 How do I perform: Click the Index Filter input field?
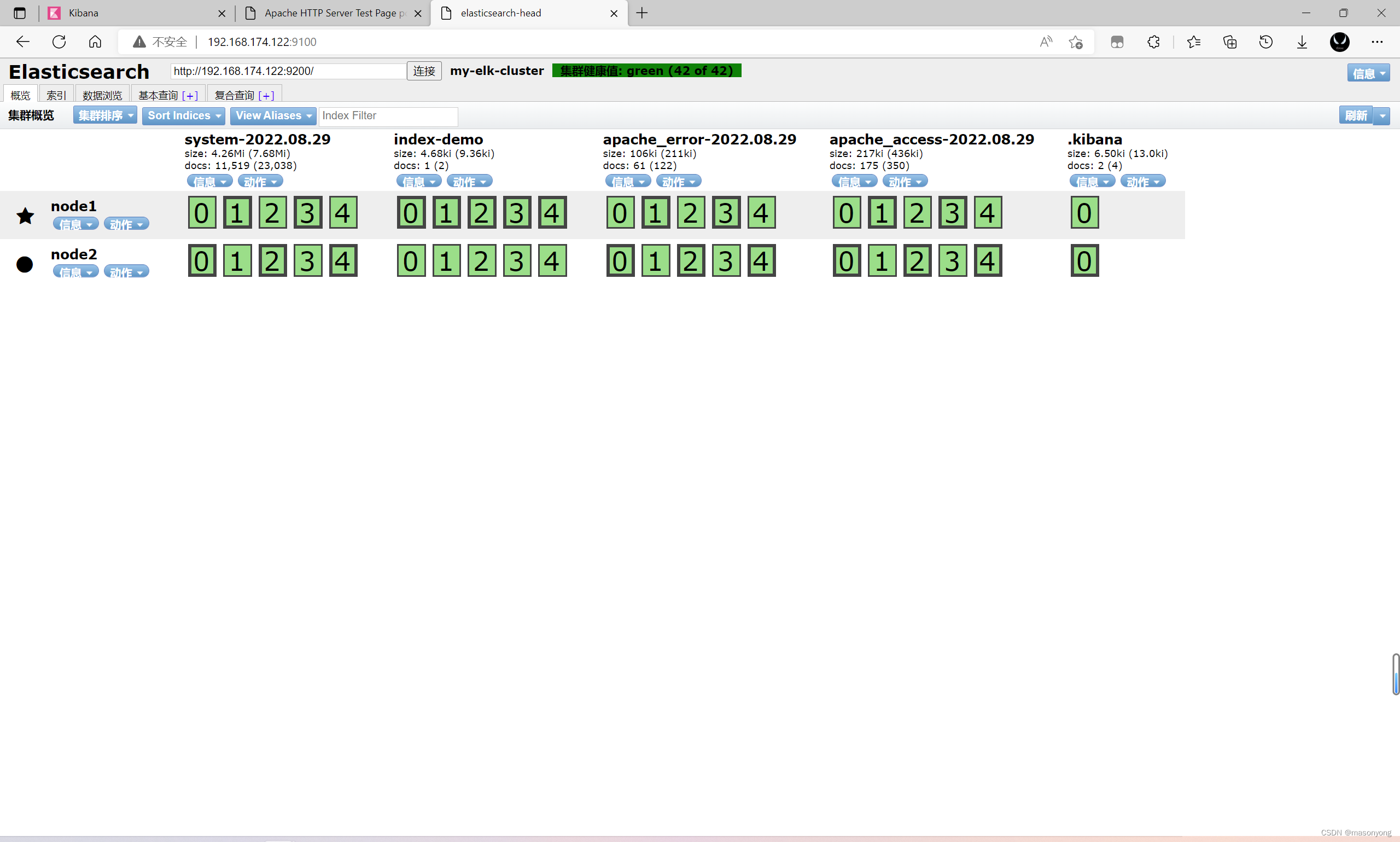pyautogui.click(x=388, y=116)
